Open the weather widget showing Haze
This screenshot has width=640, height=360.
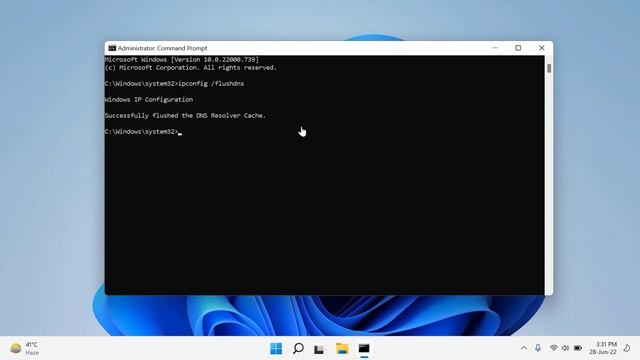pyautogui.click(x=24, y=349)
